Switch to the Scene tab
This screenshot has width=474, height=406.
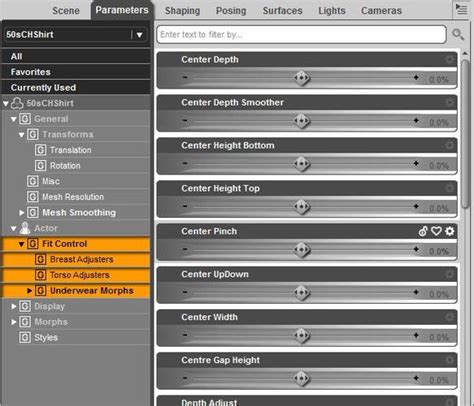pos(66,11)
